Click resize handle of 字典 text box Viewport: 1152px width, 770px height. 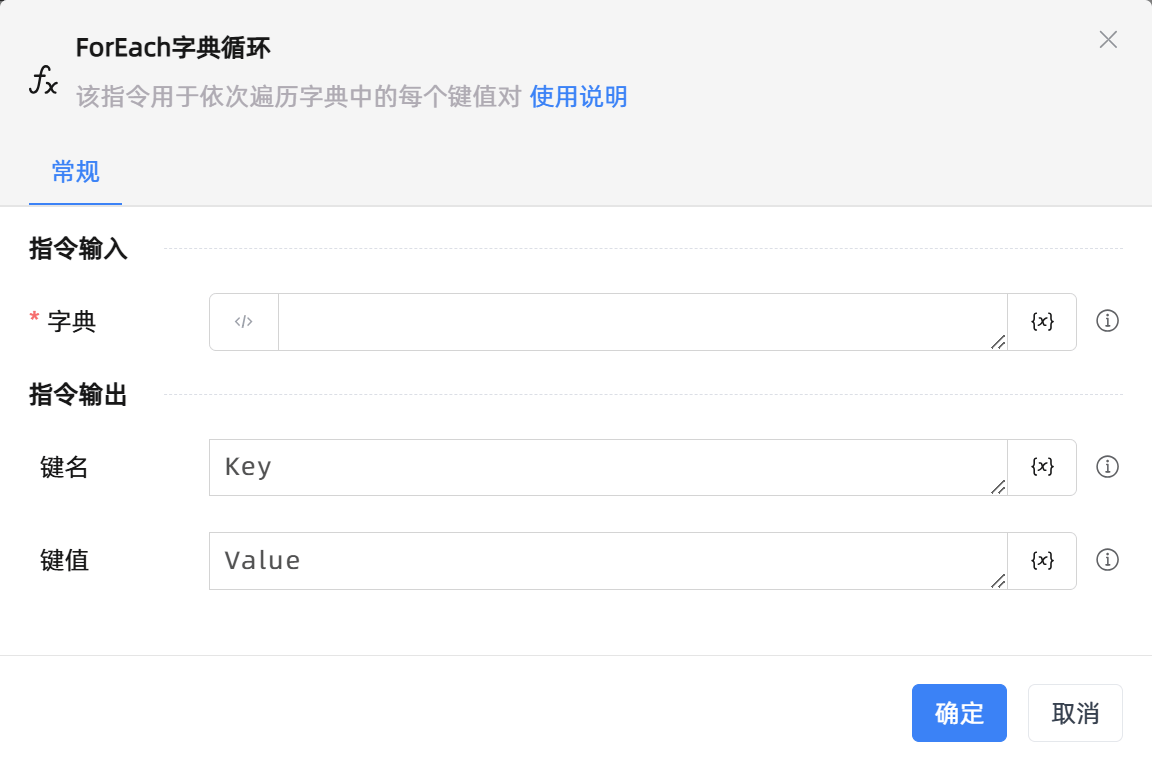tap(997, 342)
